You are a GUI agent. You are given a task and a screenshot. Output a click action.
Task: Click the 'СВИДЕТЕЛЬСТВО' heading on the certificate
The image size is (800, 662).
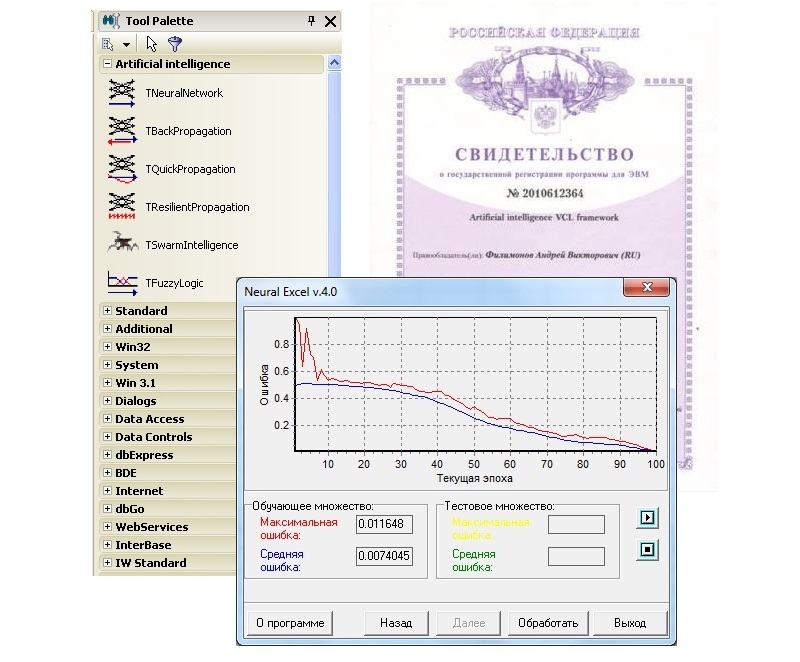click(544, 155)
